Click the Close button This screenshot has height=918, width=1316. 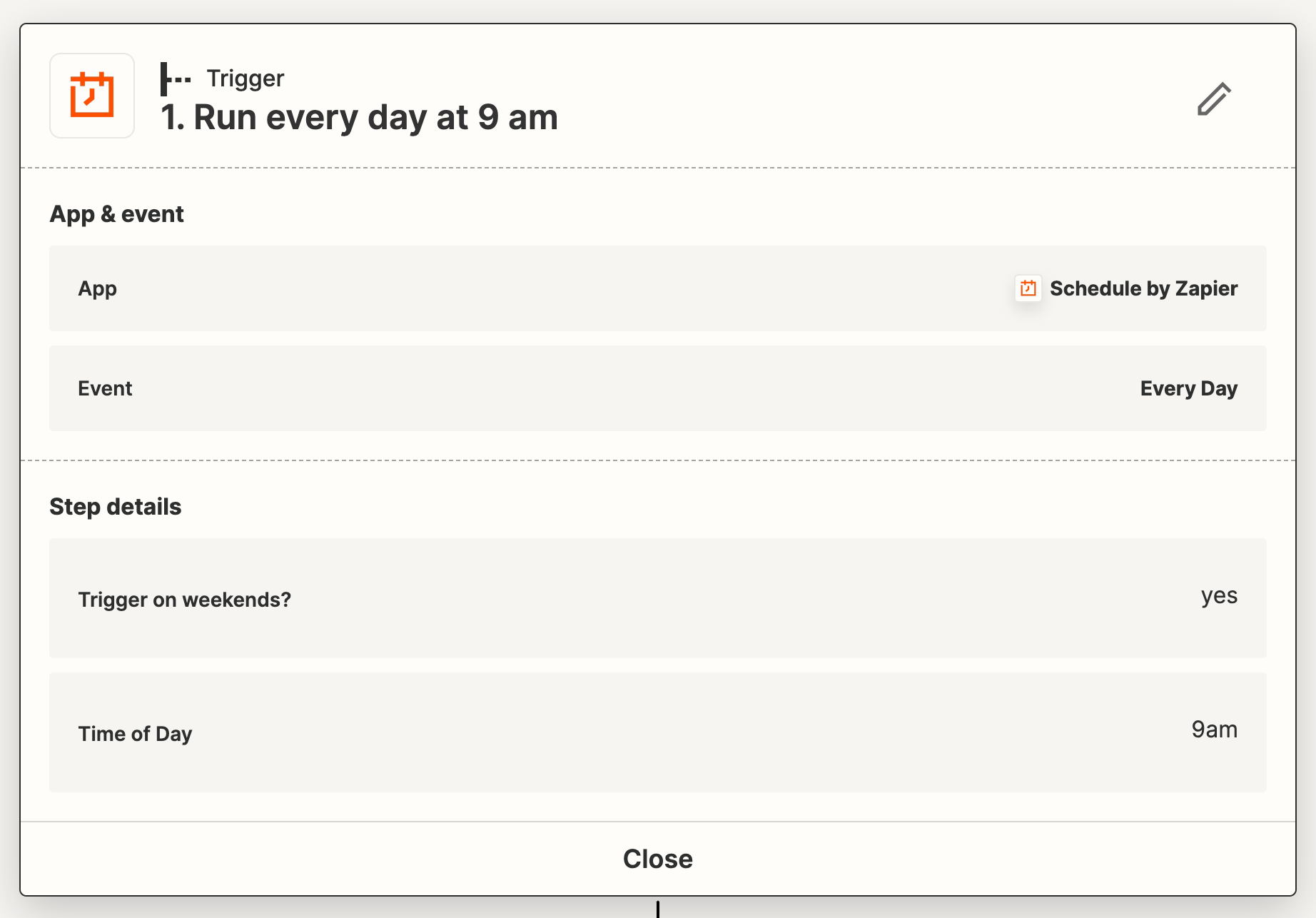point(658,859)
